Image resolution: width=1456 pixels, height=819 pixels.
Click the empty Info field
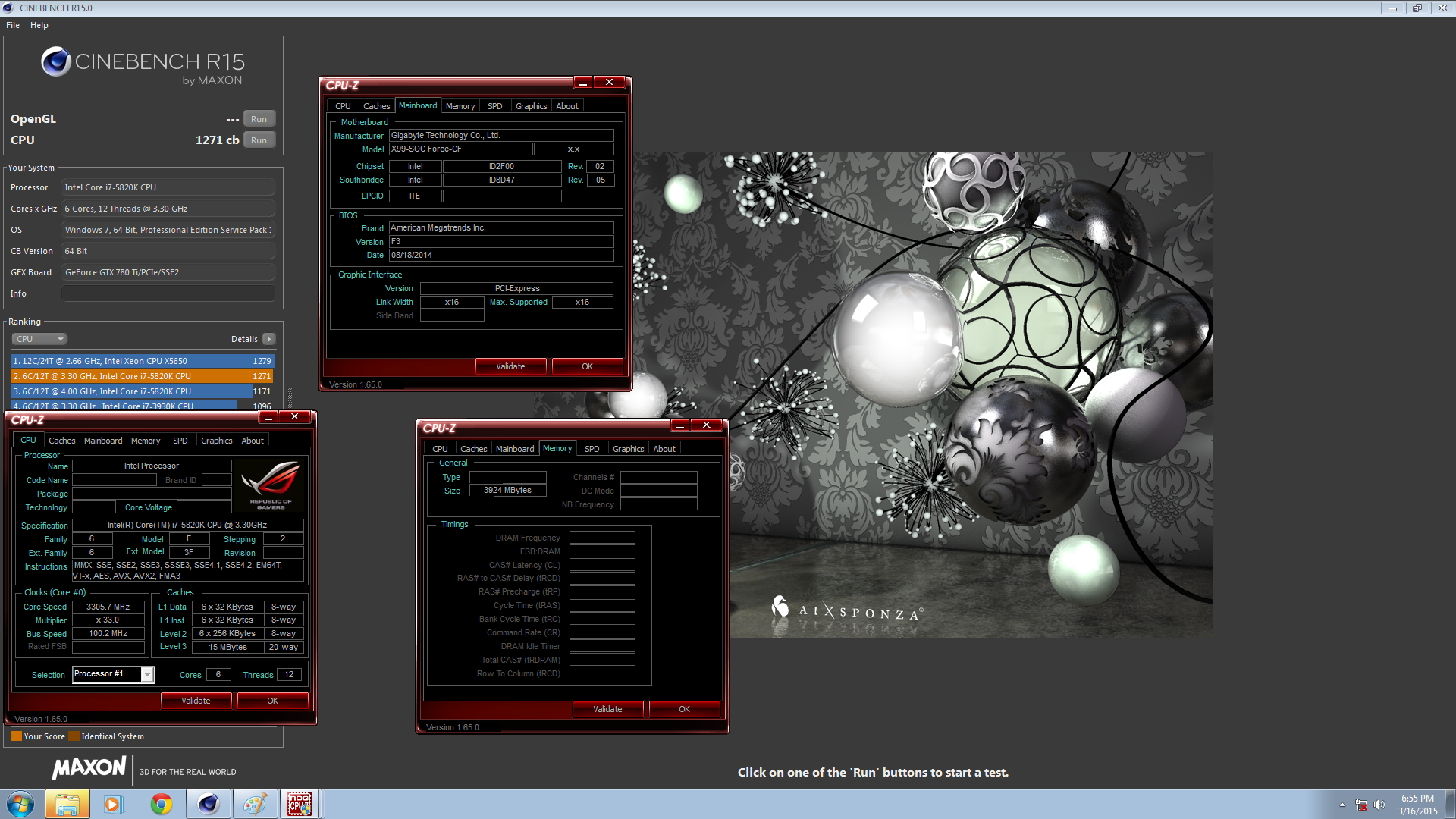click(x=168, y=293)
